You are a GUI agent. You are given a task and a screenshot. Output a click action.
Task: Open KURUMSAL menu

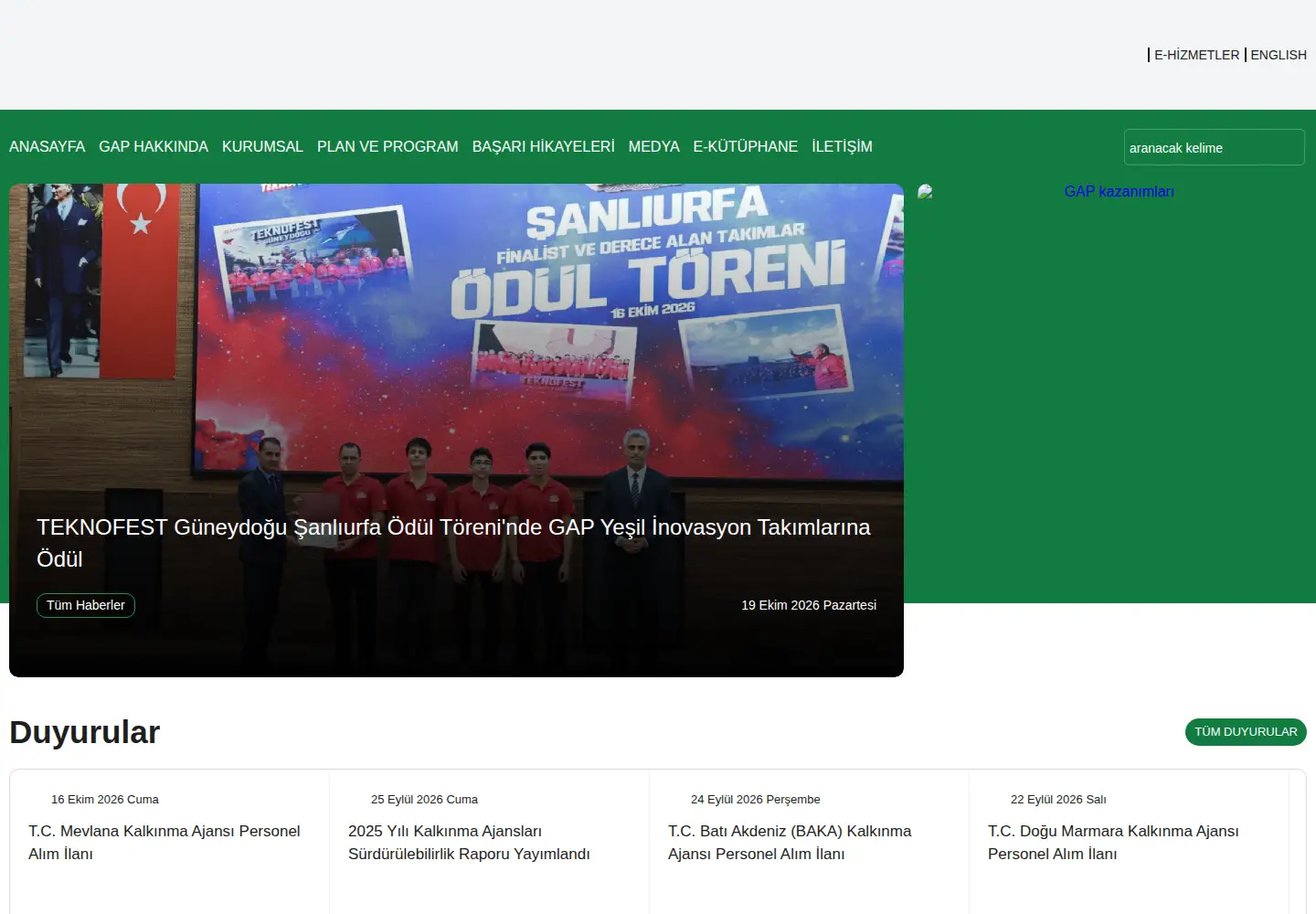click(262, 146)
